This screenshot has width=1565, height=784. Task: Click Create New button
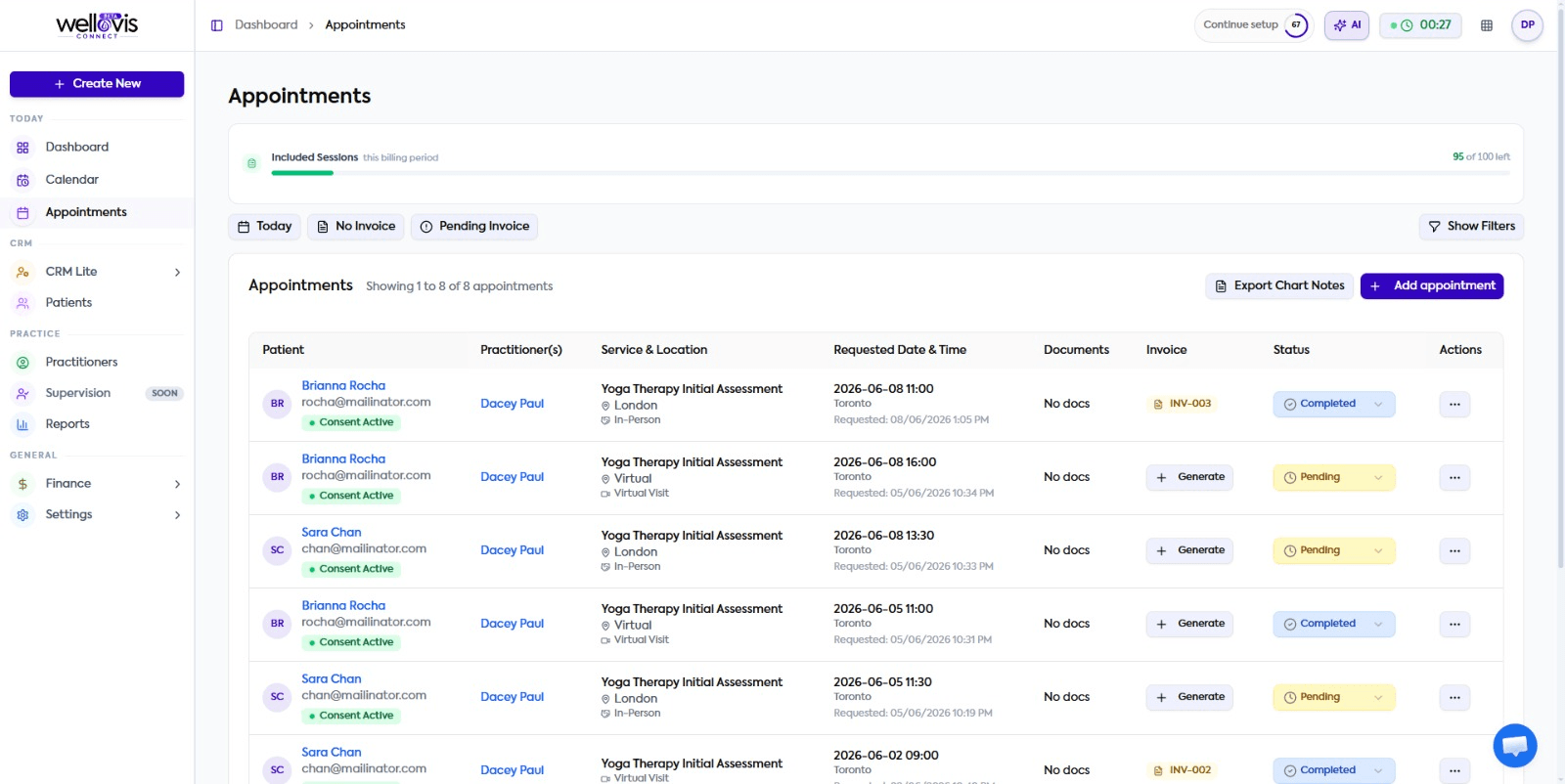coord(97,84)
